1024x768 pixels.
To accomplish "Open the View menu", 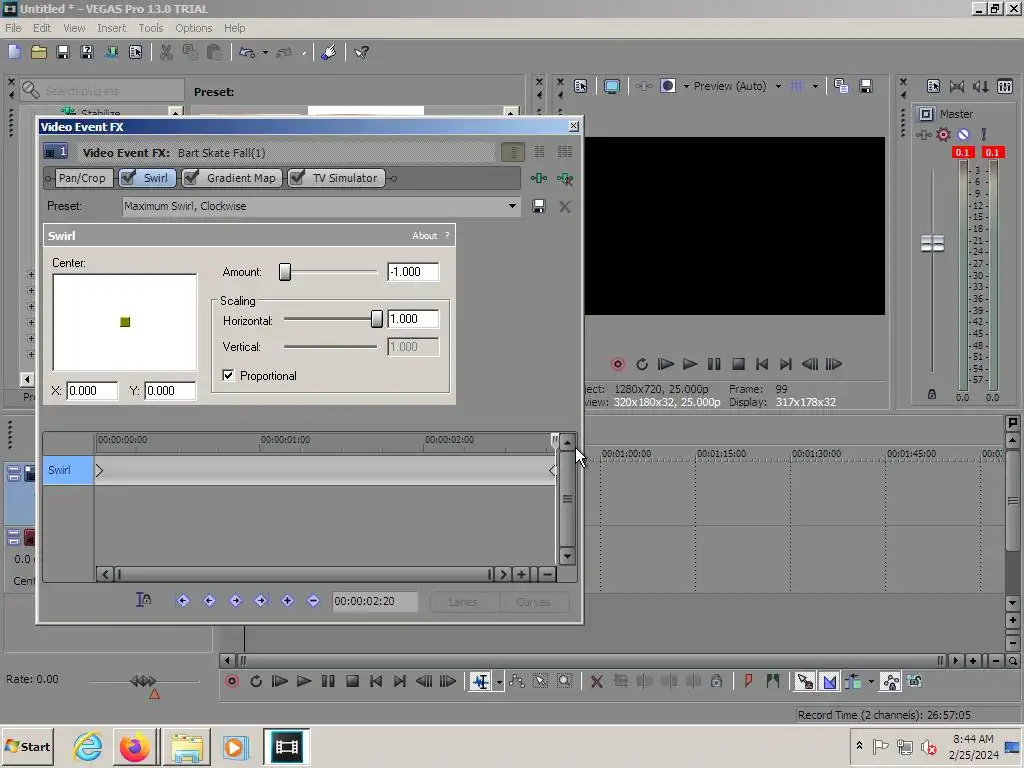I will [x=74, y=28].
